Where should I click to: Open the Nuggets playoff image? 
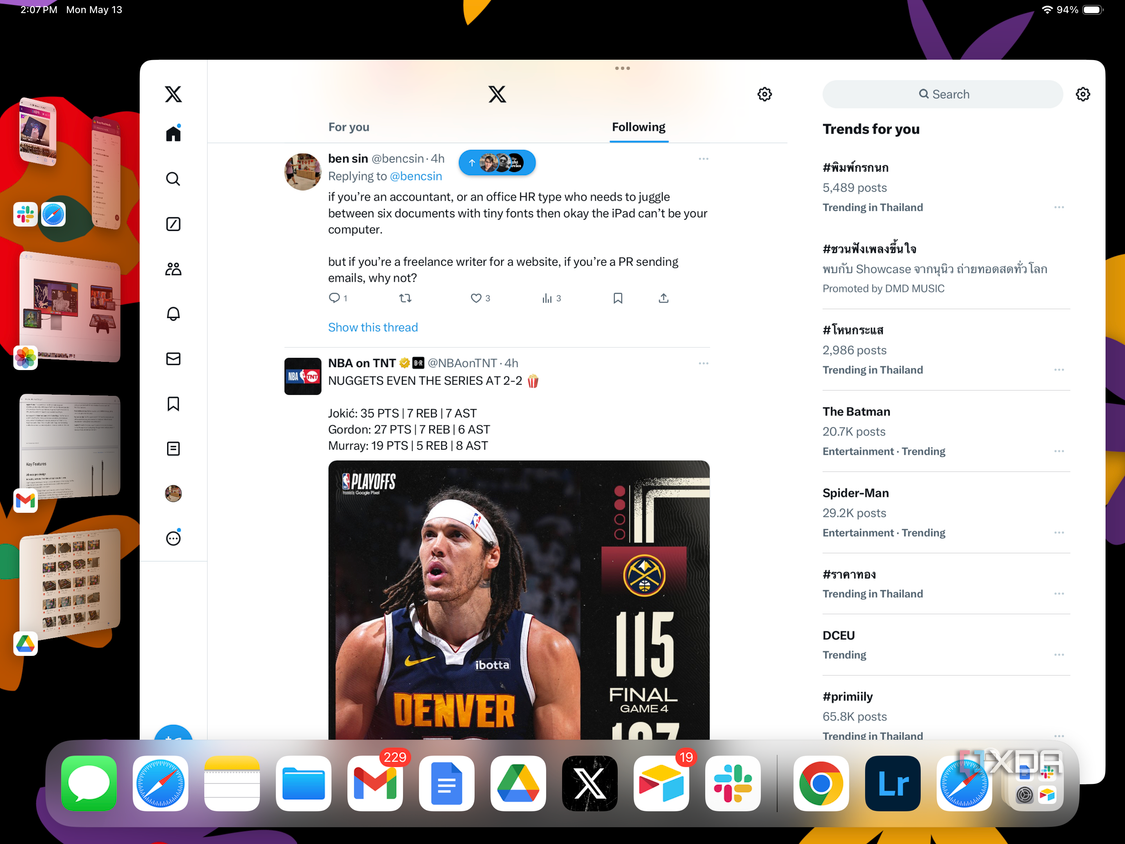coord(519,600)
